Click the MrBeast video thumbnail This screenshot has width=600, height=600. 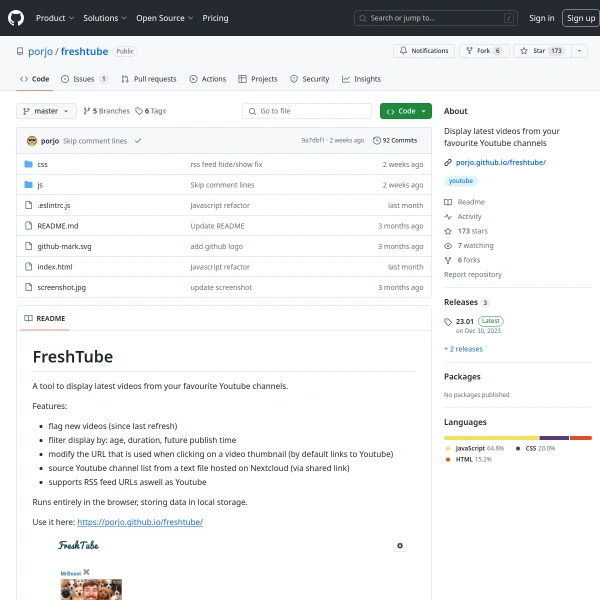91,589
